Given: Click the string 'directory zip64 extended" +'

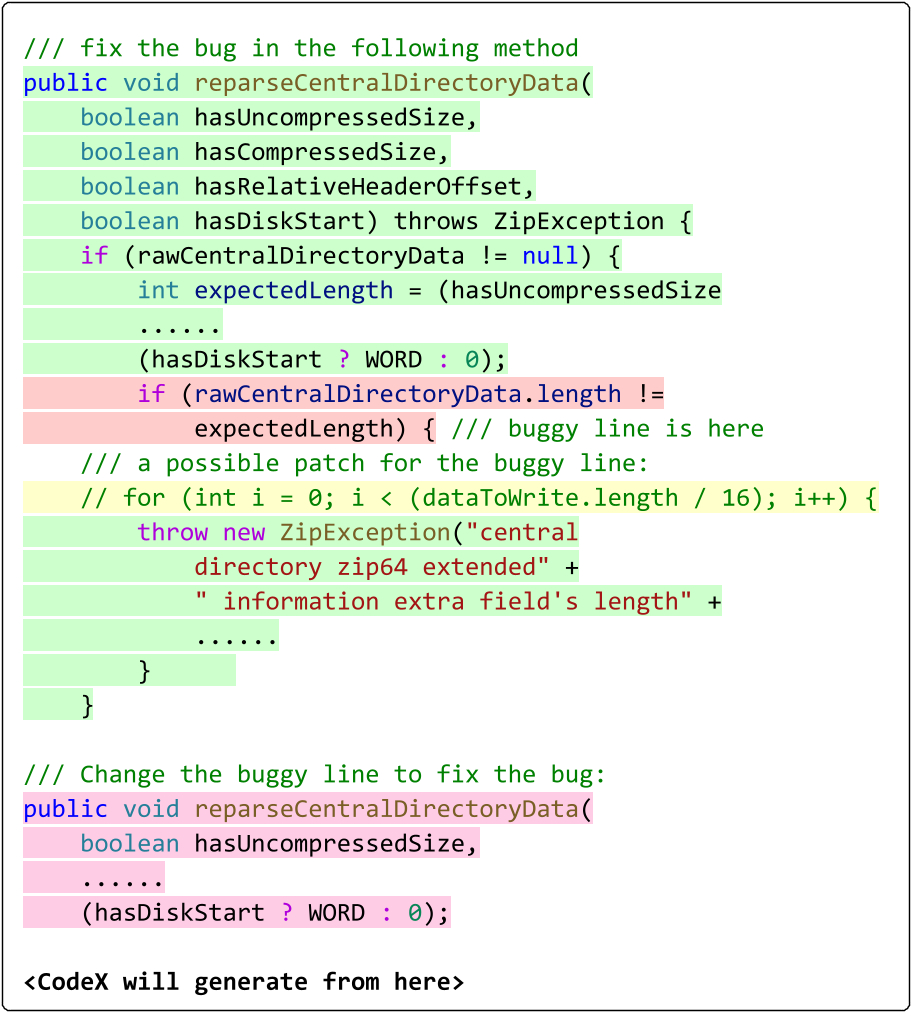Looking at the screenshot, I should click(x=386, y=567).
